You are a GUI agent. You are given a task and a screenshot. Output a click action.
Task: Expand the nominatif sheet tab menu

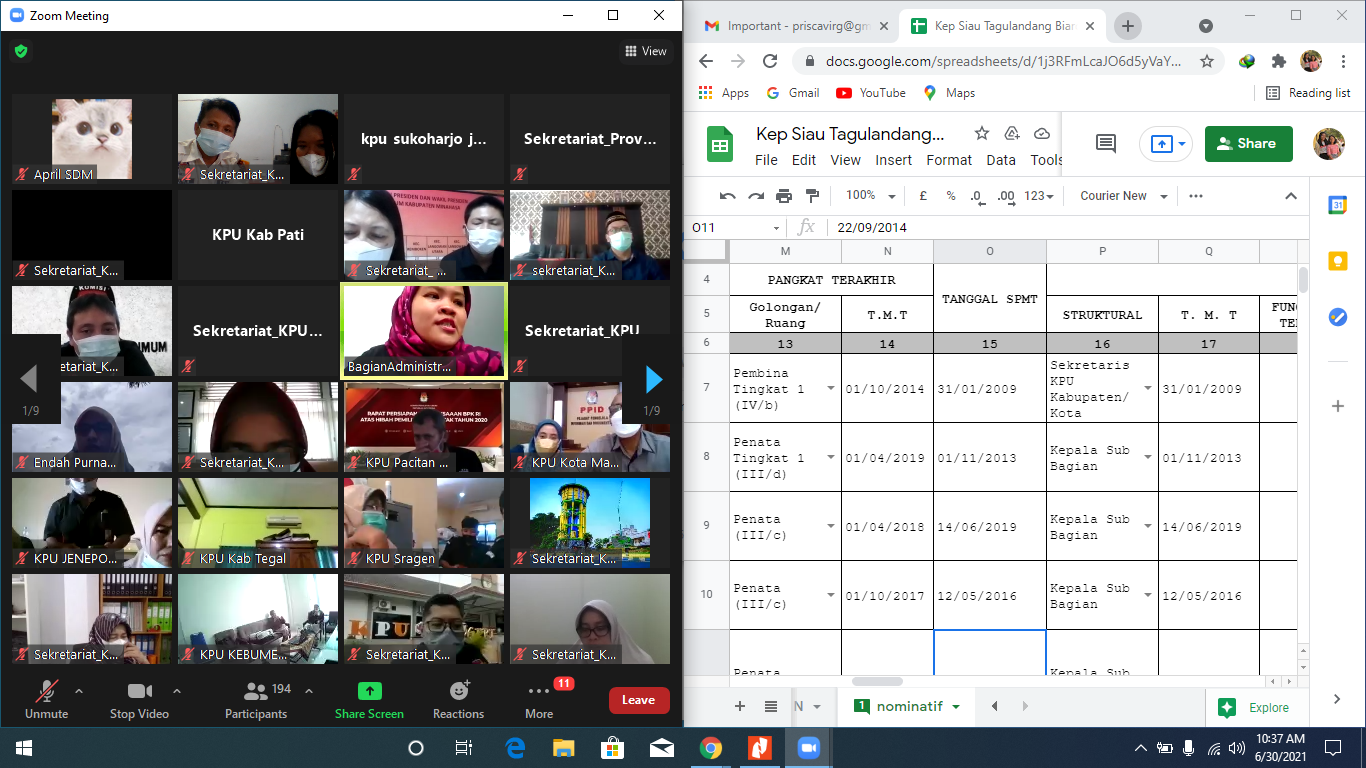click(956, 707)
